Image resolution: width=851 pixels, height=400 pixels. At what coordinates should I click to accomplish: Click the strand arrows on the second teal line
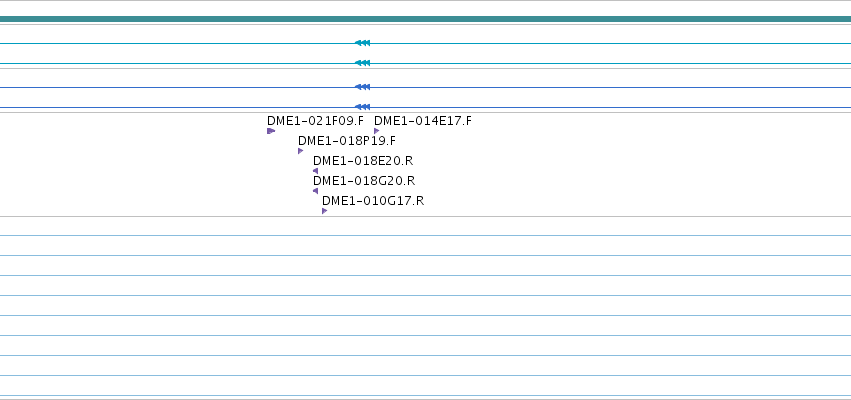tap(363, 63)
